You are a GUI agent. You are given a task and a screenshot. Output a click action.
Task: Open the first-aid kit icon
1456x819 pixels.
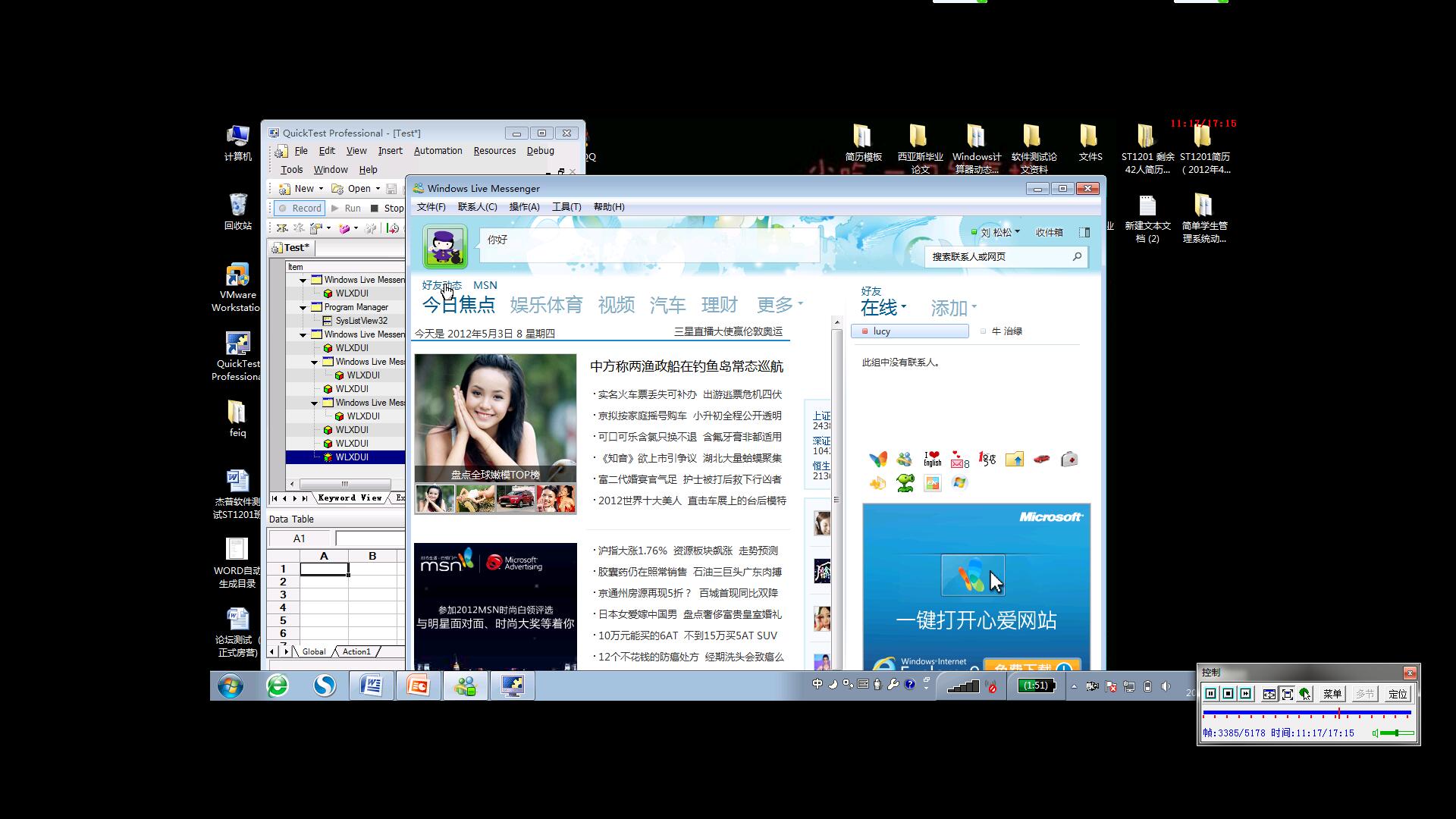pyautogui.click(x=1069, y=460)
